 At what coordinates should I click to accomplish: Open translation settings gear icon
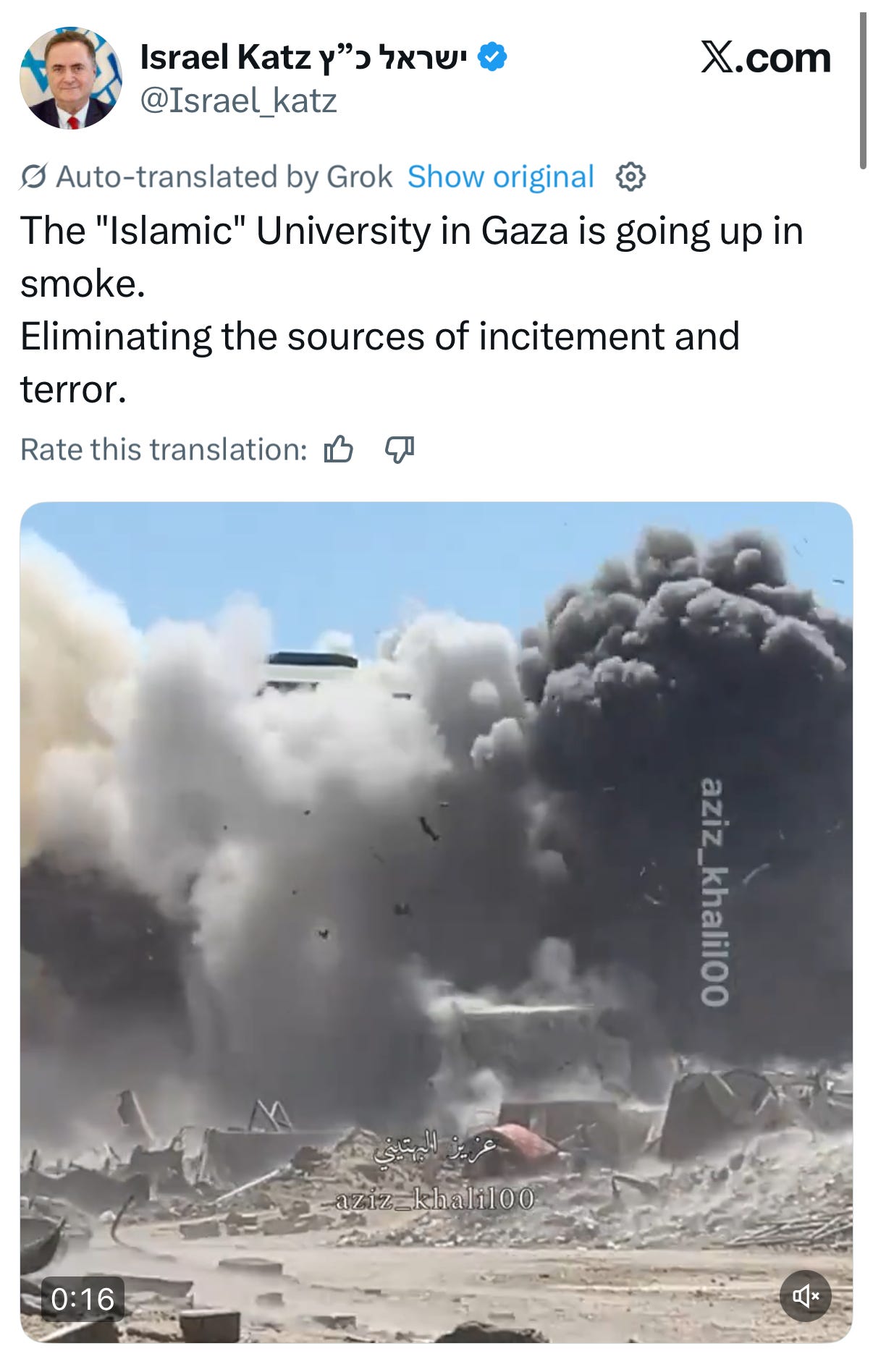630,177
